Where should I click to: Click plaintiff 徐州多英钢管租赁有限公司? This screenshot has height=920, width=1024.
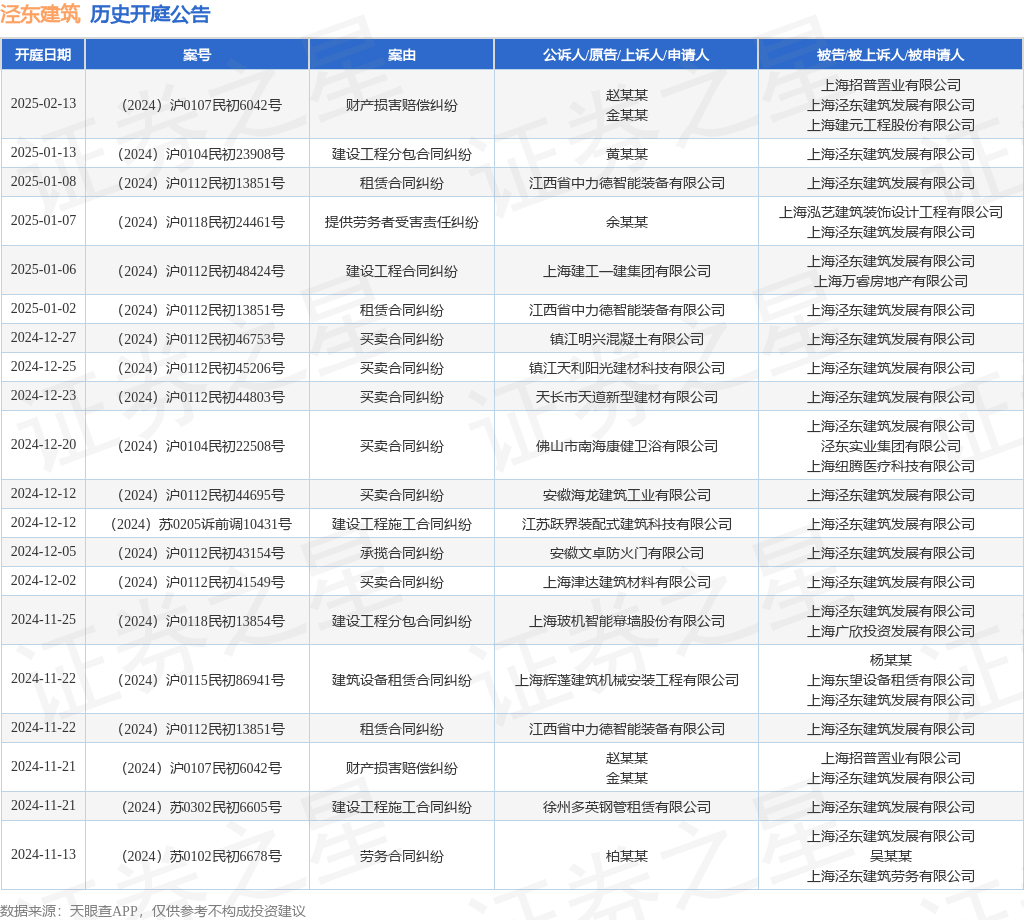point(627,807)
